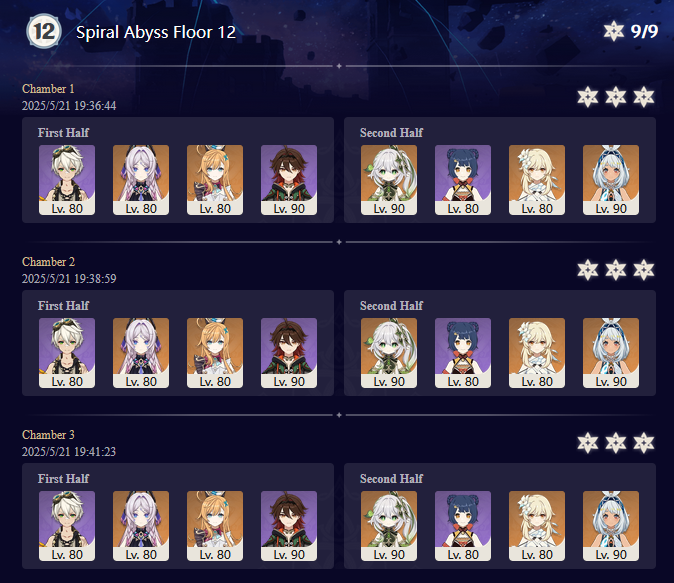Open Chamber 2 Second Half blonde flower-haired character
674x583 pixels.
pos(537,353)
